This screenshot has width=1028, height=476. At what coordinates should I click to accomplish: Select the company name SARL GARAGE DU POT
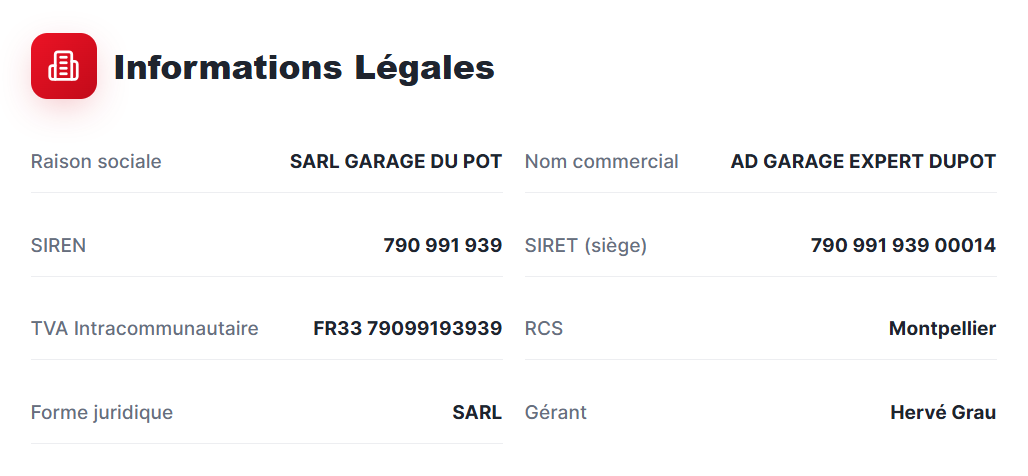coord(395,161)
